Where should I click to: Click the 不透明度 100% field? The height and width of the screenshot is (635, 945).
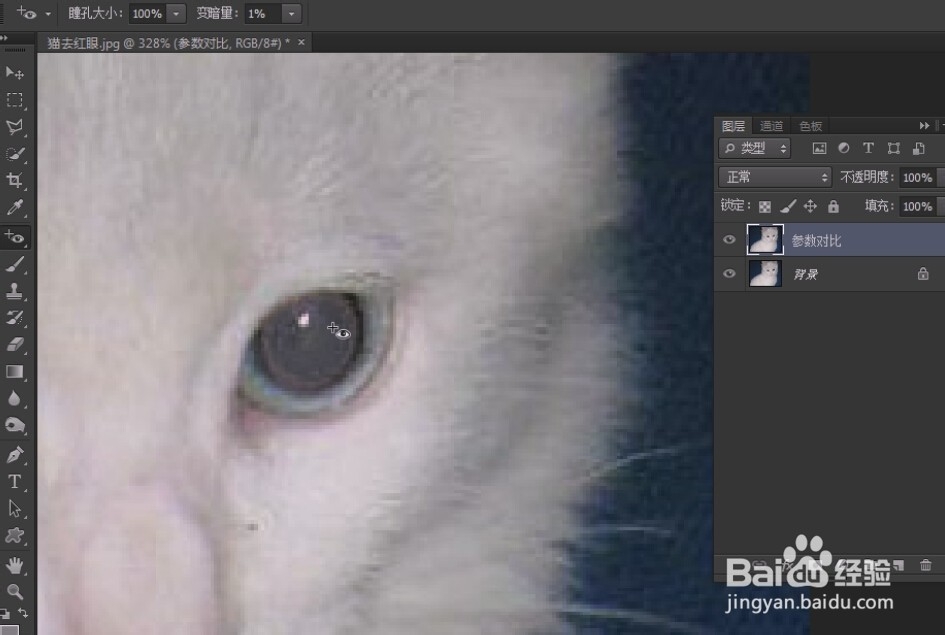click(918, 178)
